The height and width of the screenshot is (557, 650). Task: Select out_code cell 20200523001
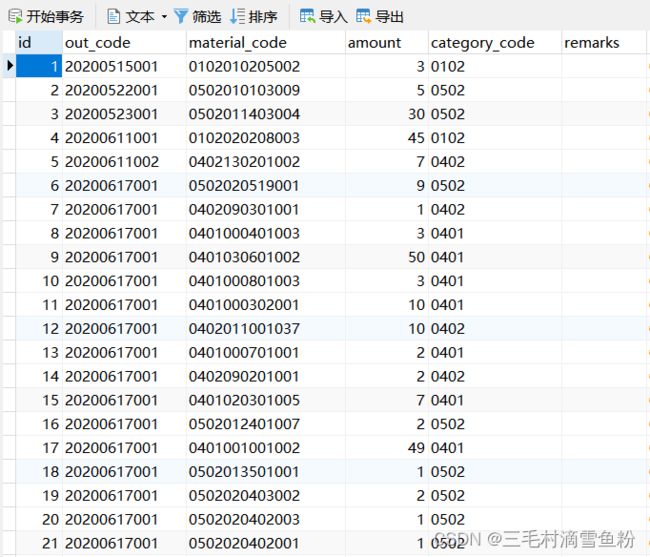tap(124, 114)
